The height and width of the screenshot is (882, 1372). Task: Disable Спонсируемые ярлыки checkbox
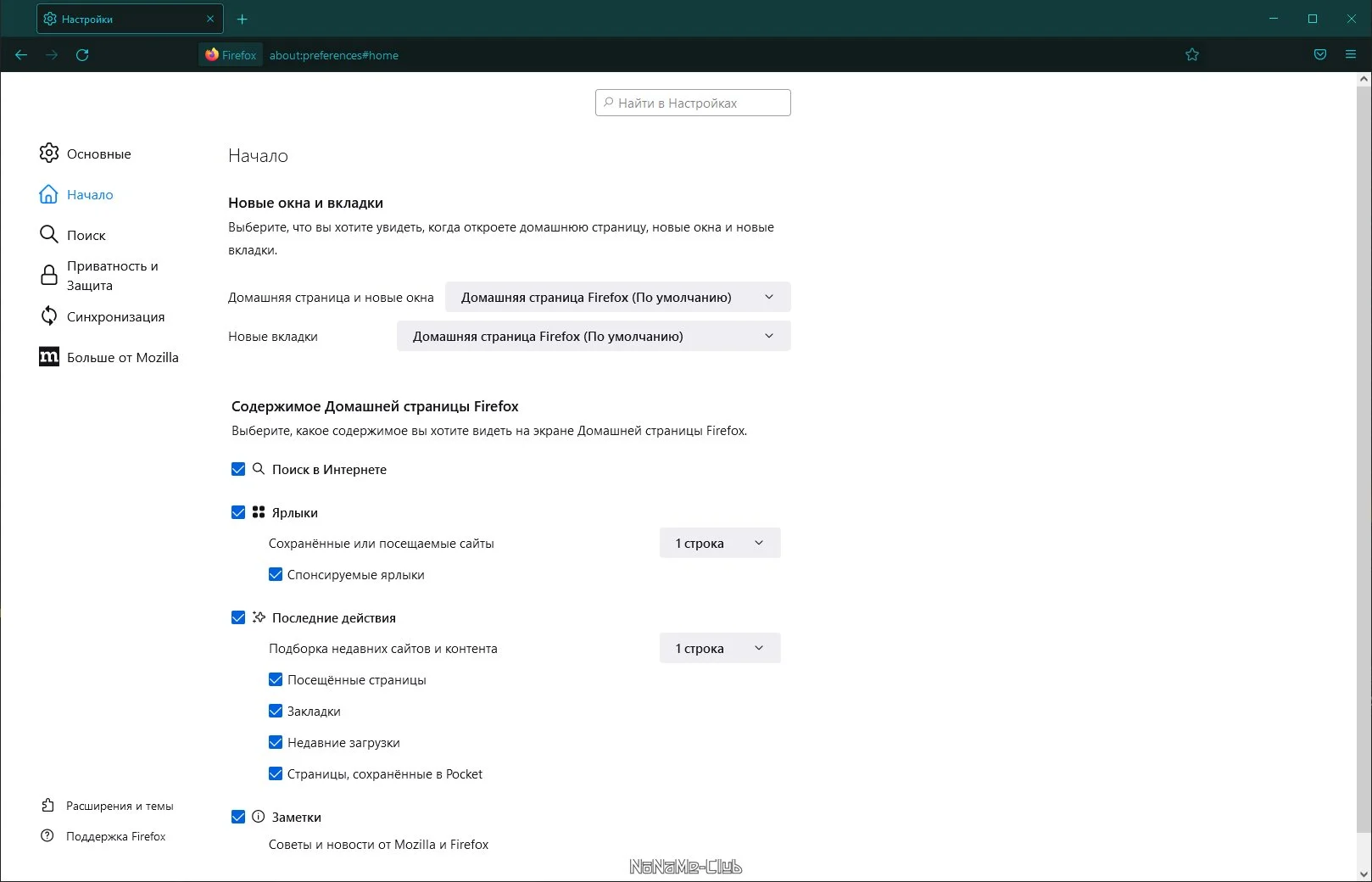point(276,574)
